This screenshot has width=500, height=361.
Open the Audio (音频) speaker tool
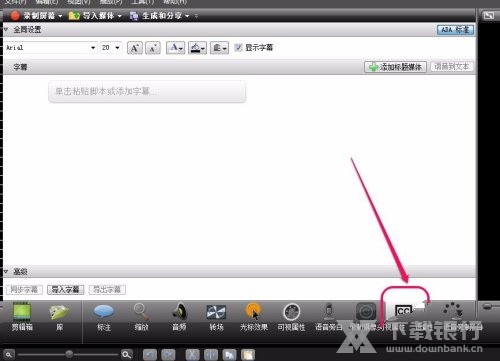[179, 317]
